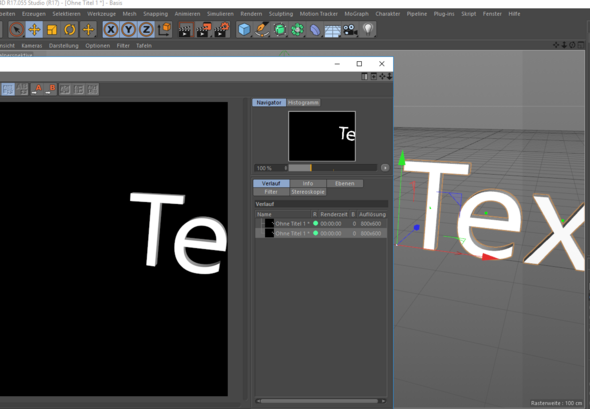Select the Info tab
The width and height of the screenshot is (590, 409).
pos(308,183)
